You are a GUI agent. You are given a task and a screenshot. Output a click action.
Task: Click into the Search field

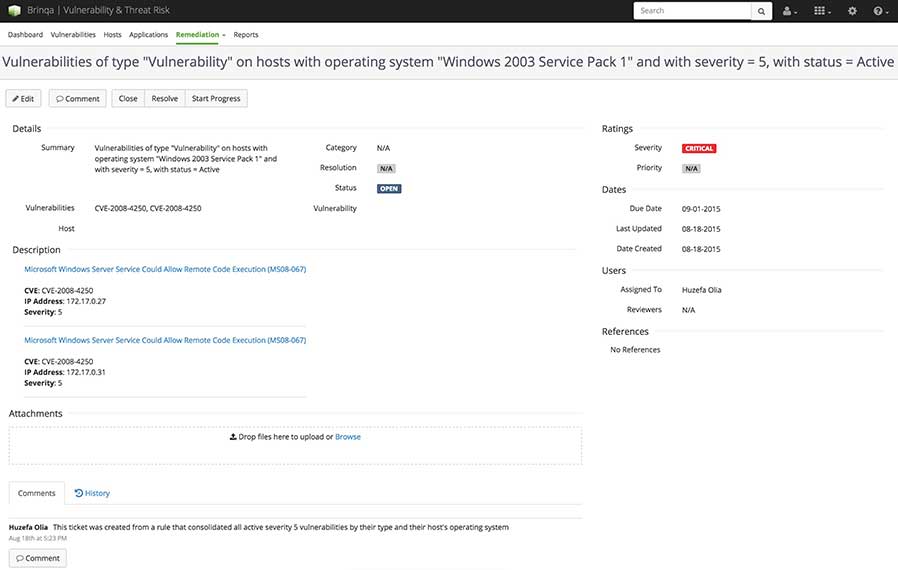click(692, 11)
